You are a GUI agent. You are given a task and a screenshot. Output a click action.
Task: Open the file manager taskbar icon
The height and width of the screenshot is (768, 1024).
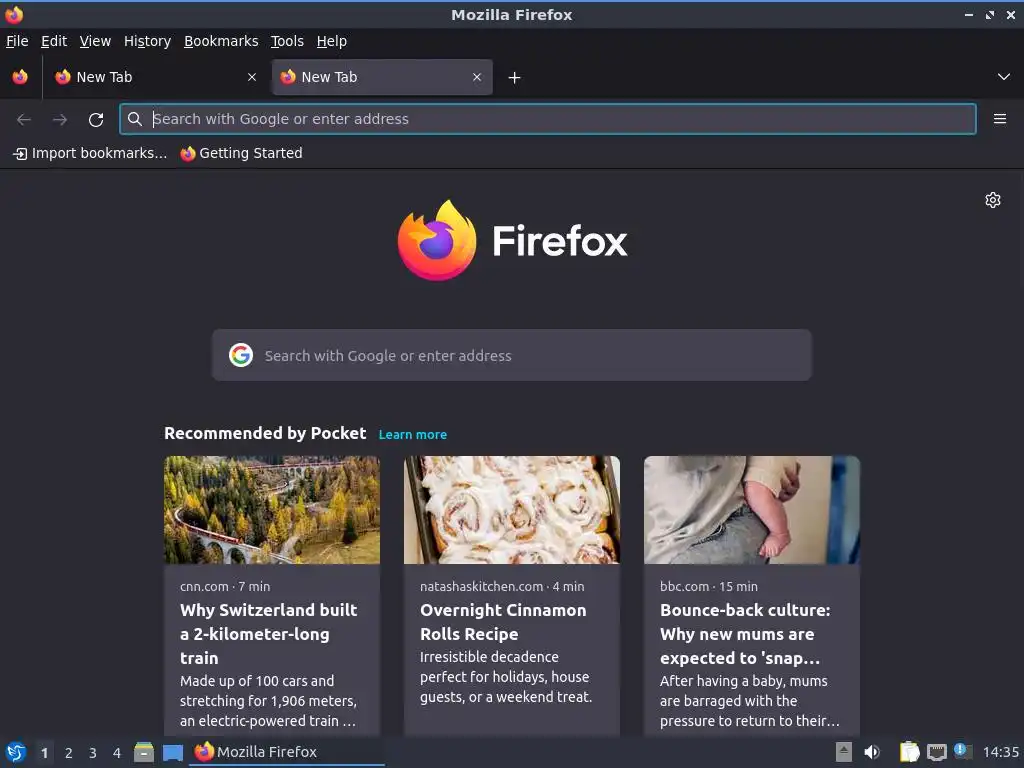pyautogui.click(x=144, y=752)
